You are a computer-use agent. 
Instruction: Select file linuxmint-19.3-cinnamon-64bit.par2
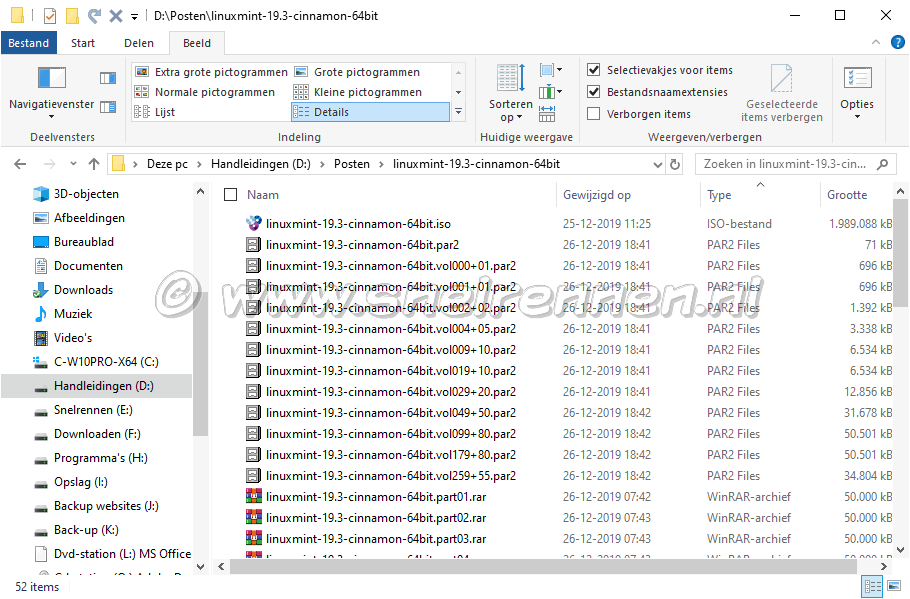click(362, 245)
